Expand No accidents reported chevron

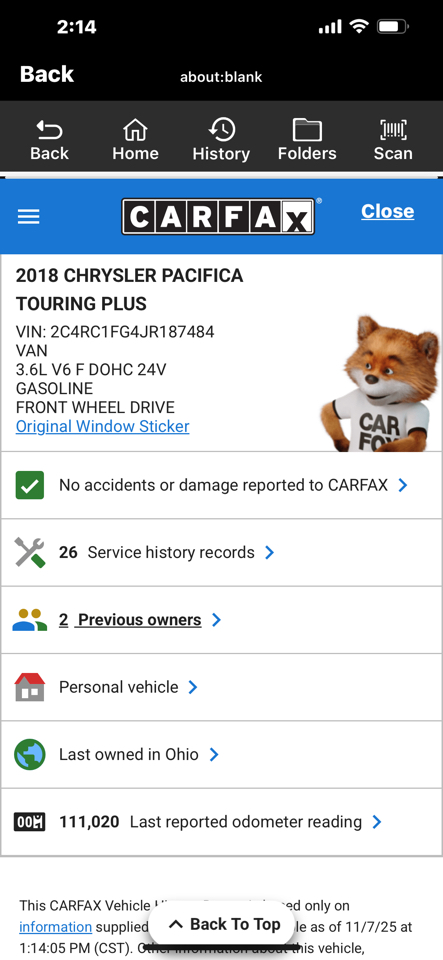coord(403,485)
